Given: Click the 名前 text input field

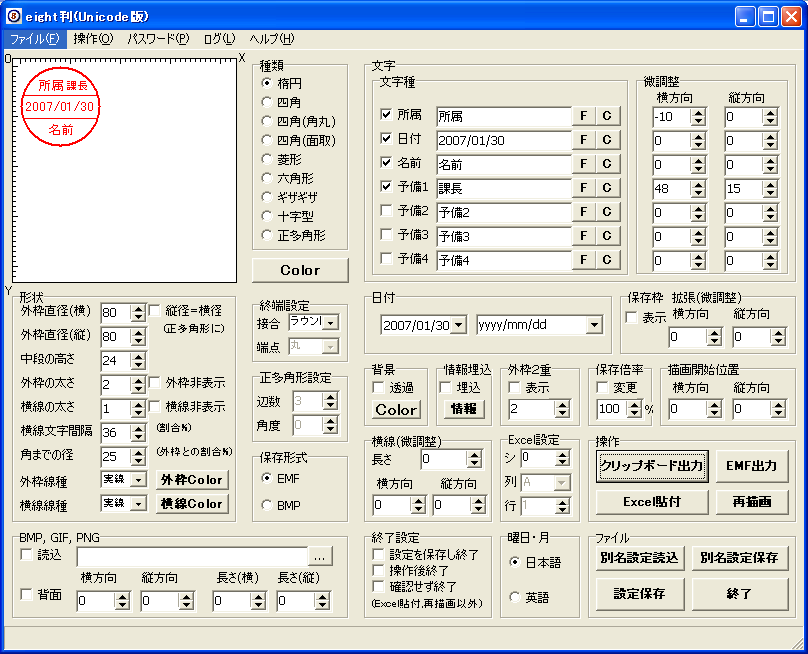Looking at the screenshot, I should click(504, 164).
